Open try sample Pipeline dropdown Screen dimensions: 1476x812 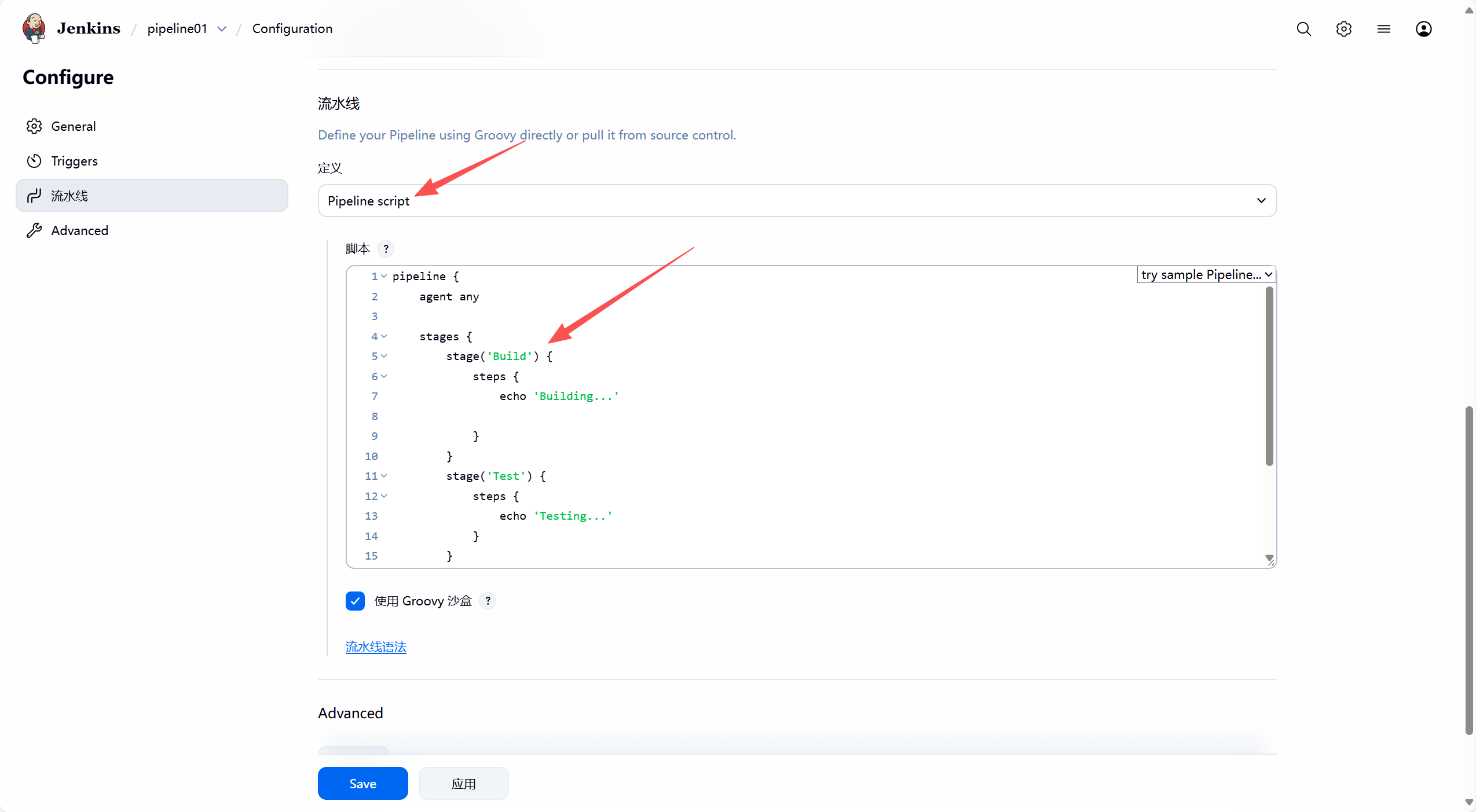[x=1206, y=275]
